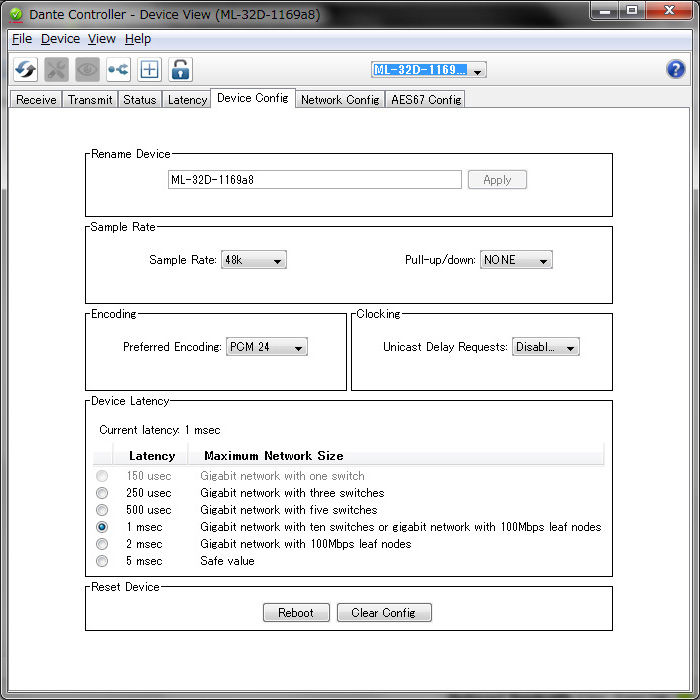Click the Identify device eye icon
This screenshot has width=700, height=700.
click(88, 70)
